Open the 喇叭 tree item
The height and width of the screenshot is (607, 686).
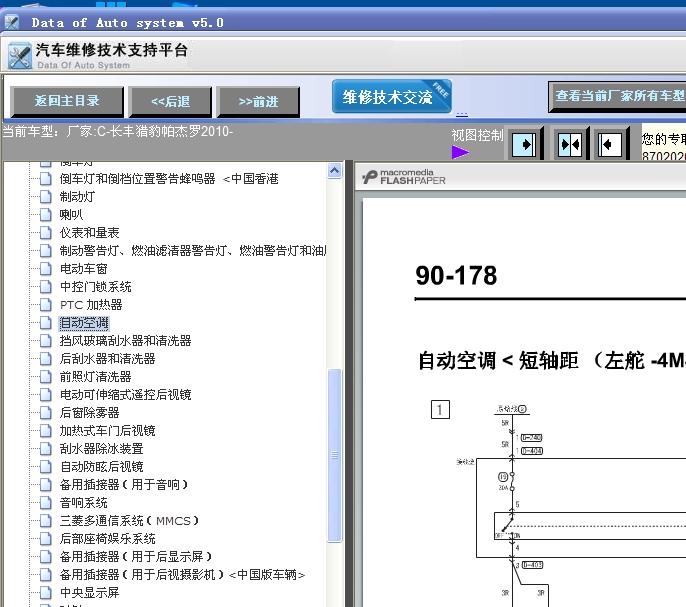(71, 214)
